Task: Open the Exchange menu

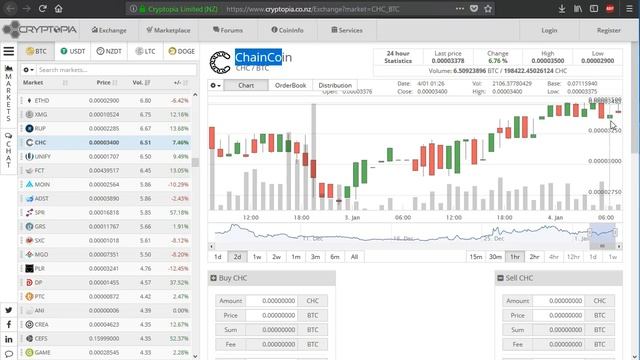Action: coord(109,30)
